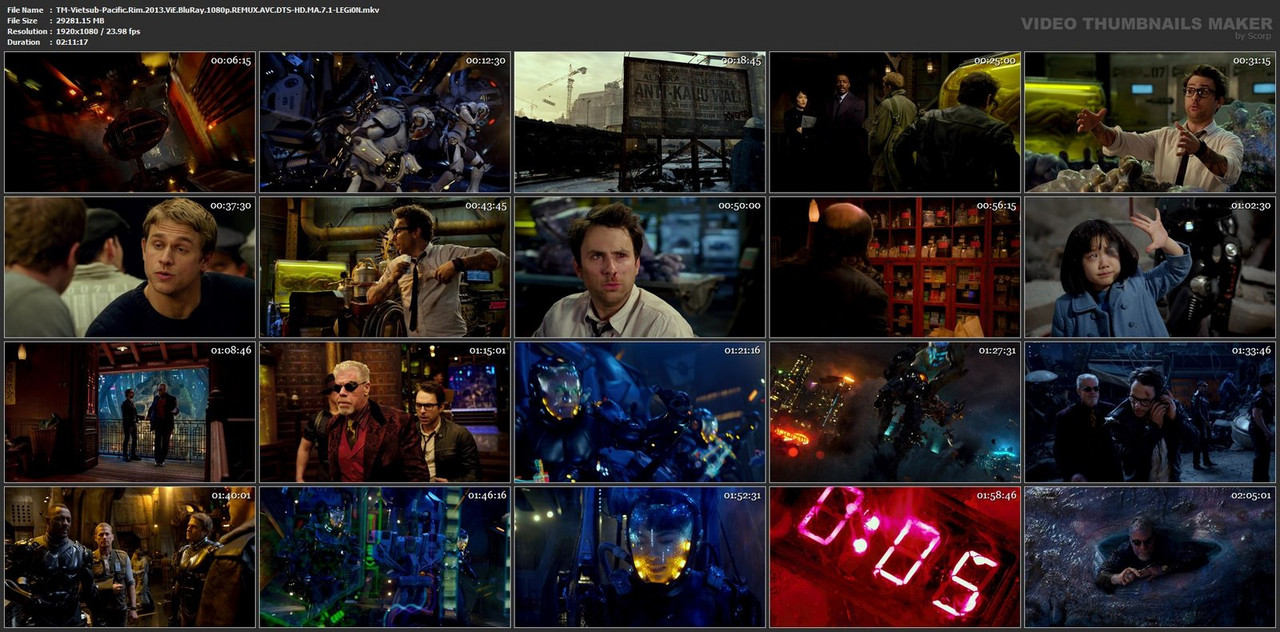Open the thumbnail at 01:33:46
Image resolution: width=1280 pixels, height=632 pixels.
click(1150, 412)
